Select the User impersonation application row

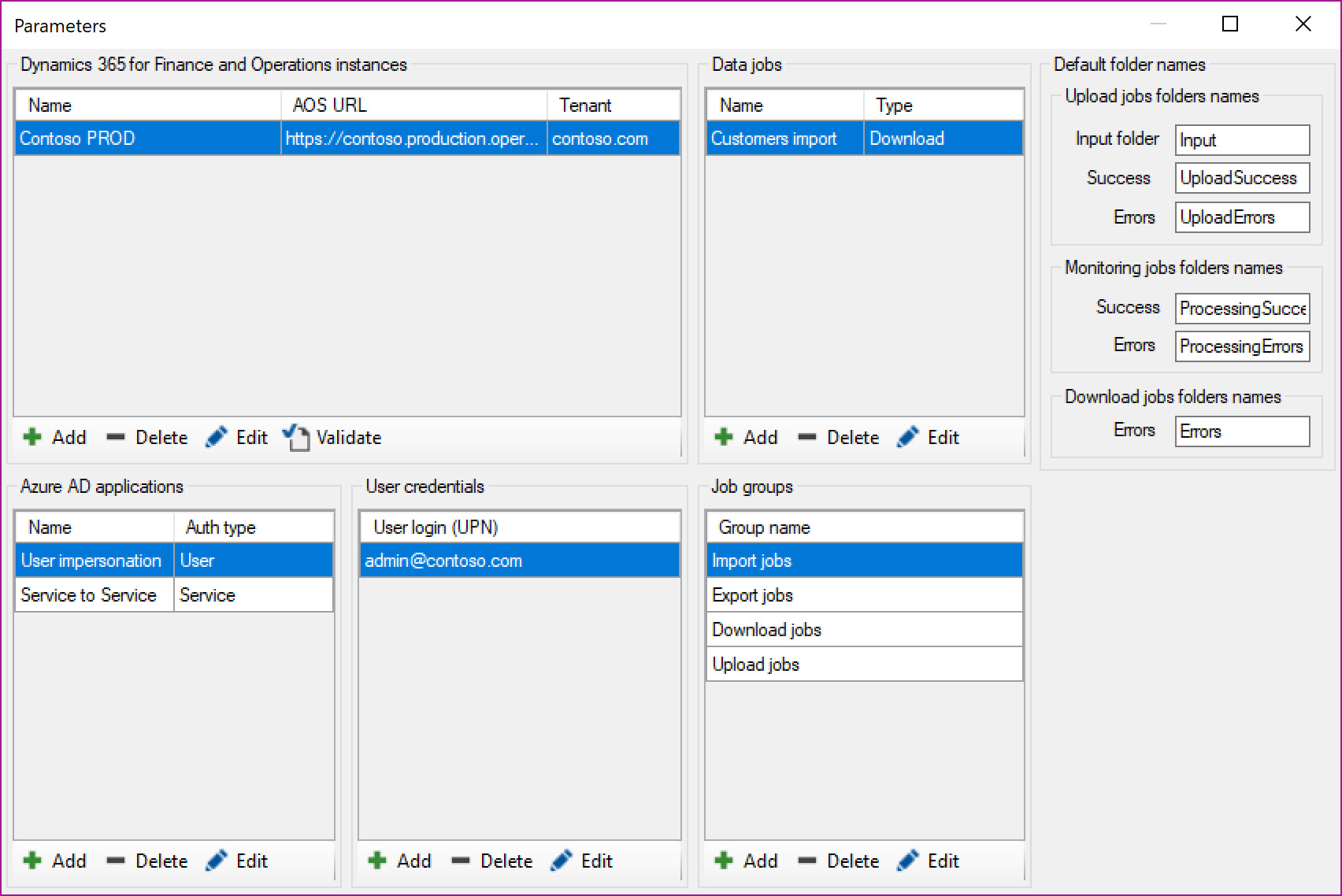(174, 561)
